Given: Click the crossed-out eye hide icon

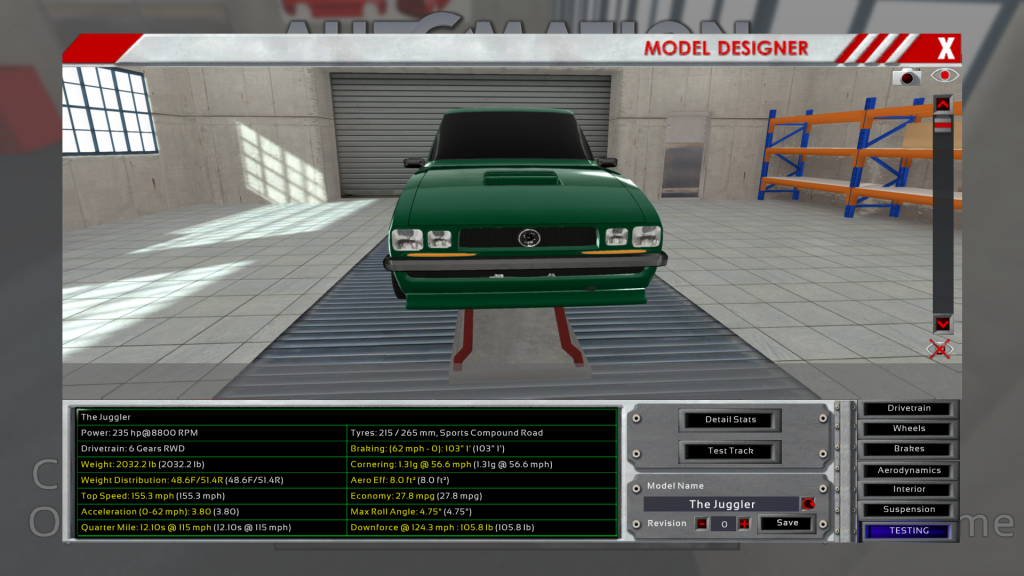Looking at the screenshot, I should click(941, 349).
